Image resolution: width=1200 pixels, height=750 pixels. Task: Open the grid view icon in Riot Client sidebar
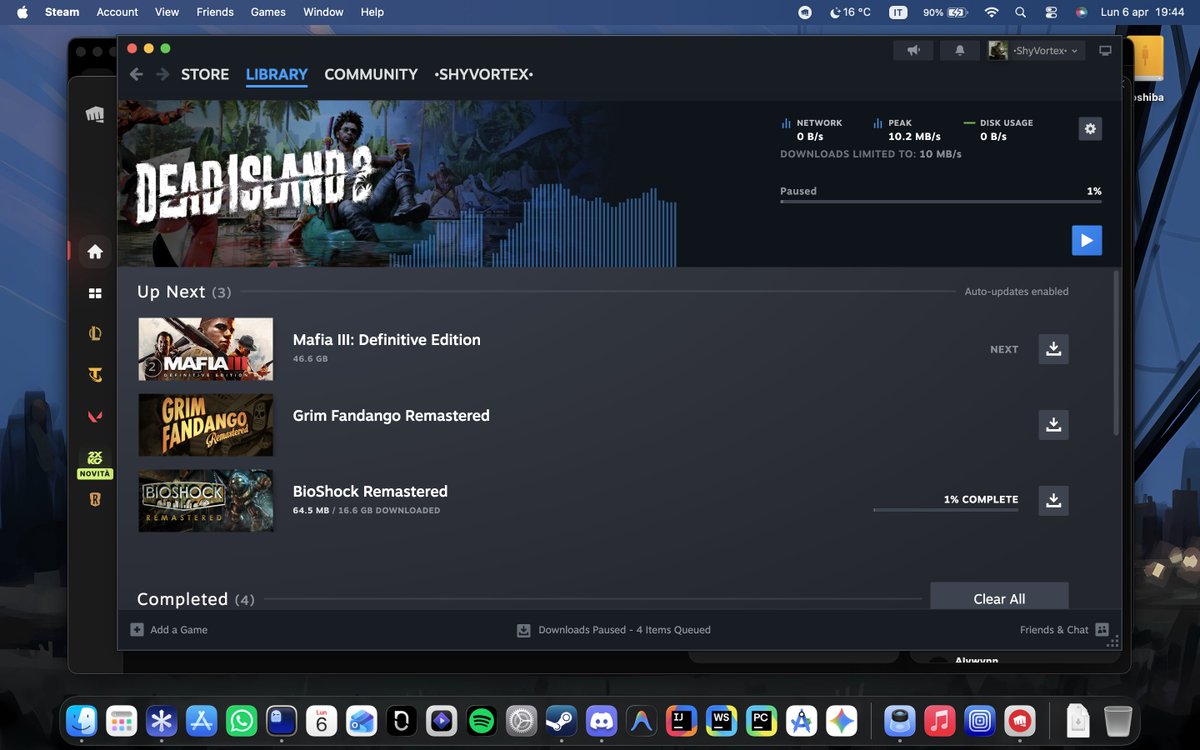95,293
